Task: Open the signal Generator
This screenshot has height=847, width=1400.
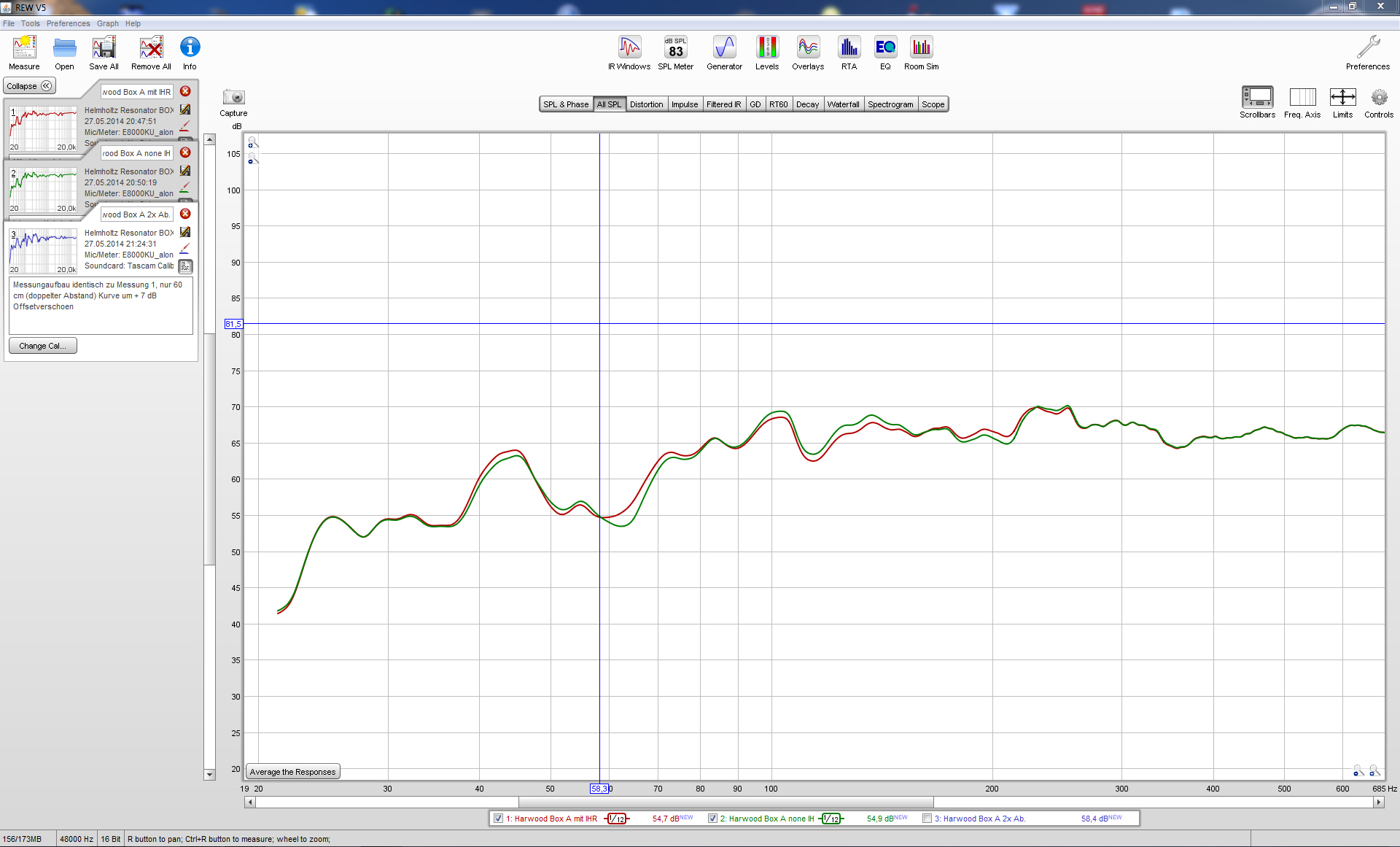Action: 724,53
